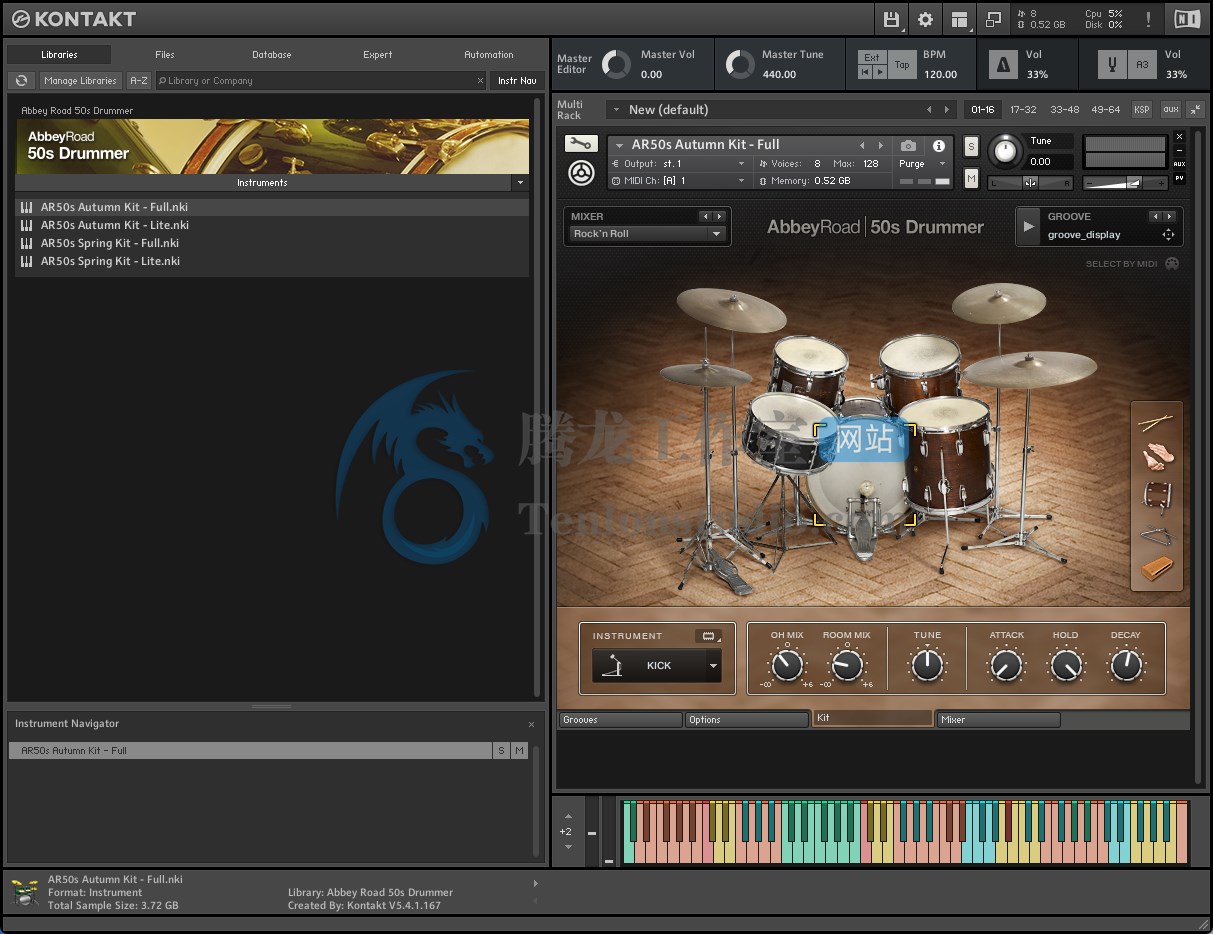Screen dimensions: 1213x934
Task: Show rack page 17-32
Action: tap(1023, 110)
